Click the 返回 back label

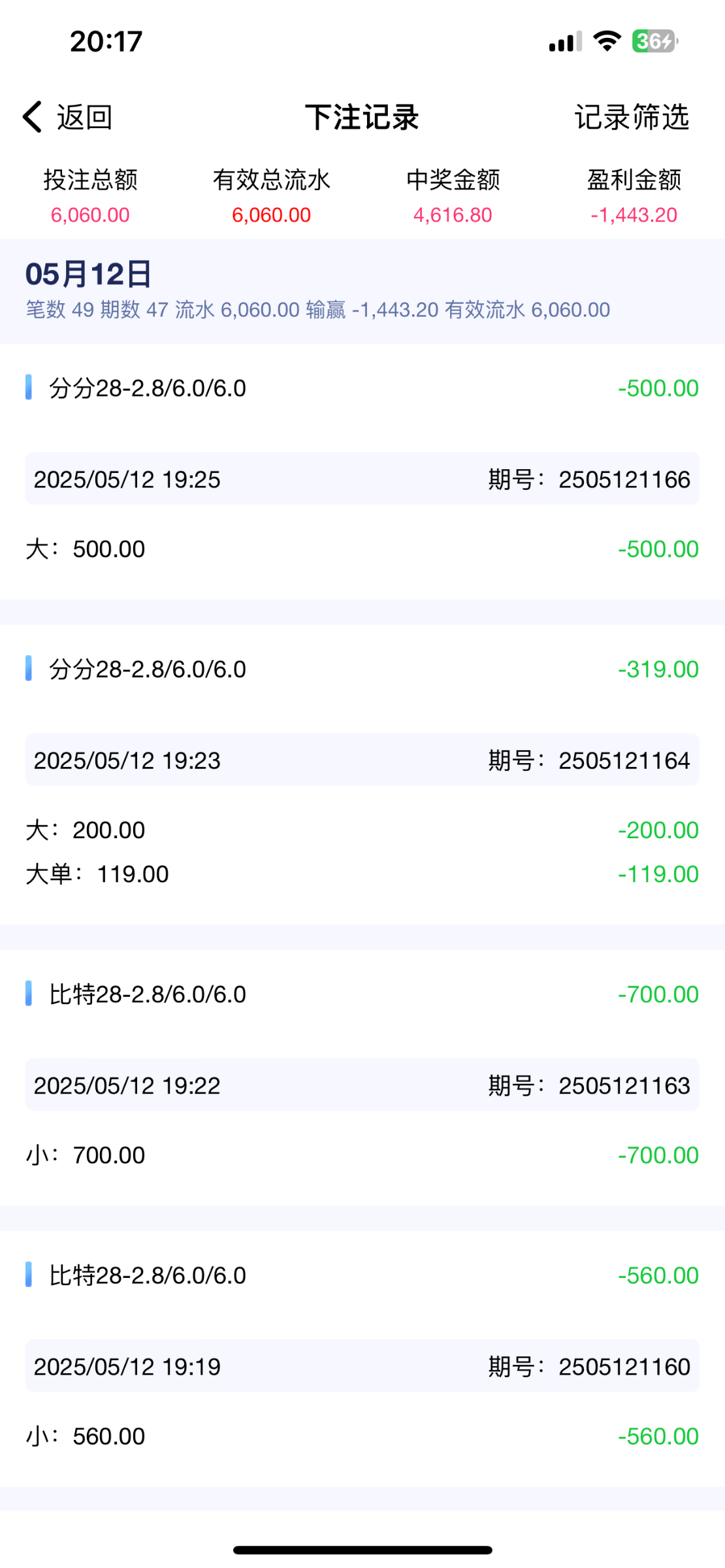pos(84,118)
